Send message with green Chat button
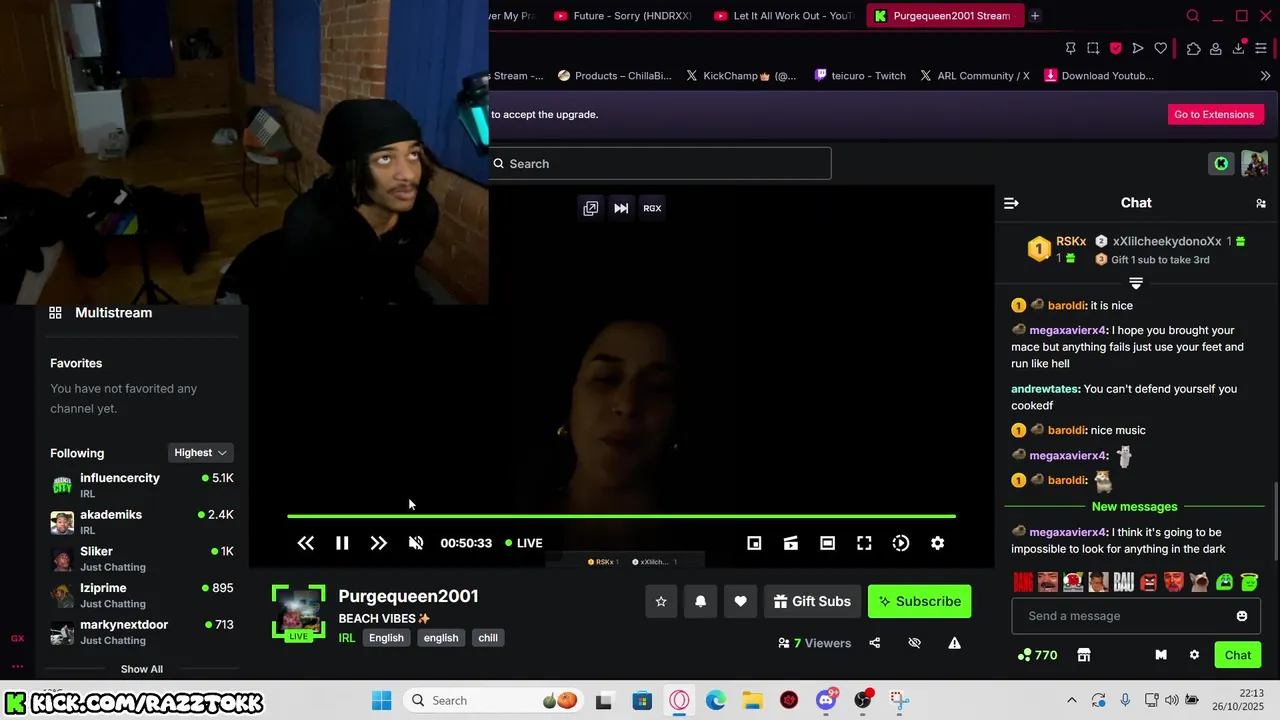This screenshot has width=1280, height=720. coord(1238,655)
